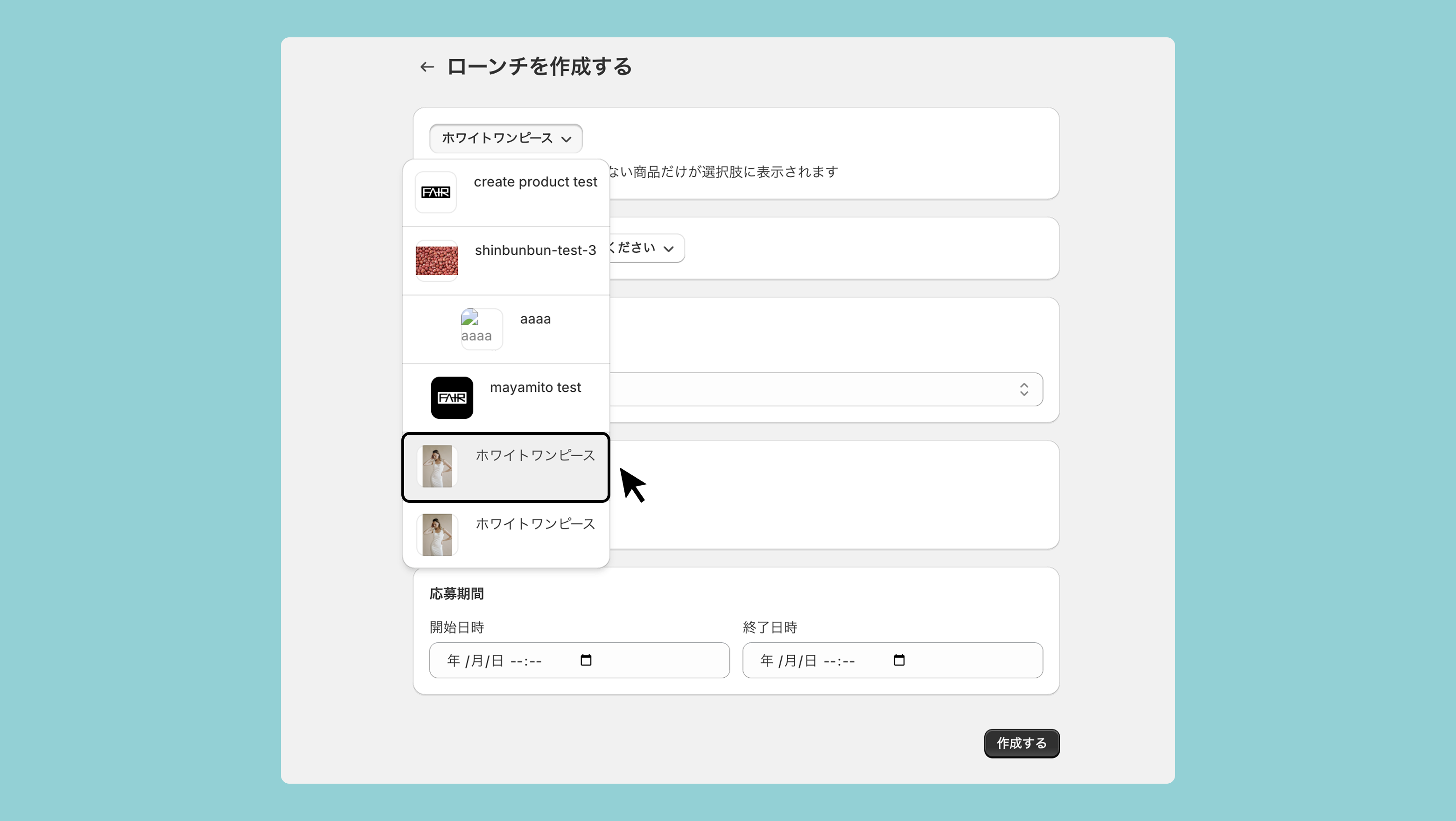Select highlighted ホワイトワンピース option
This screenshot has width=1456, height=821.
tap(535, 455)
